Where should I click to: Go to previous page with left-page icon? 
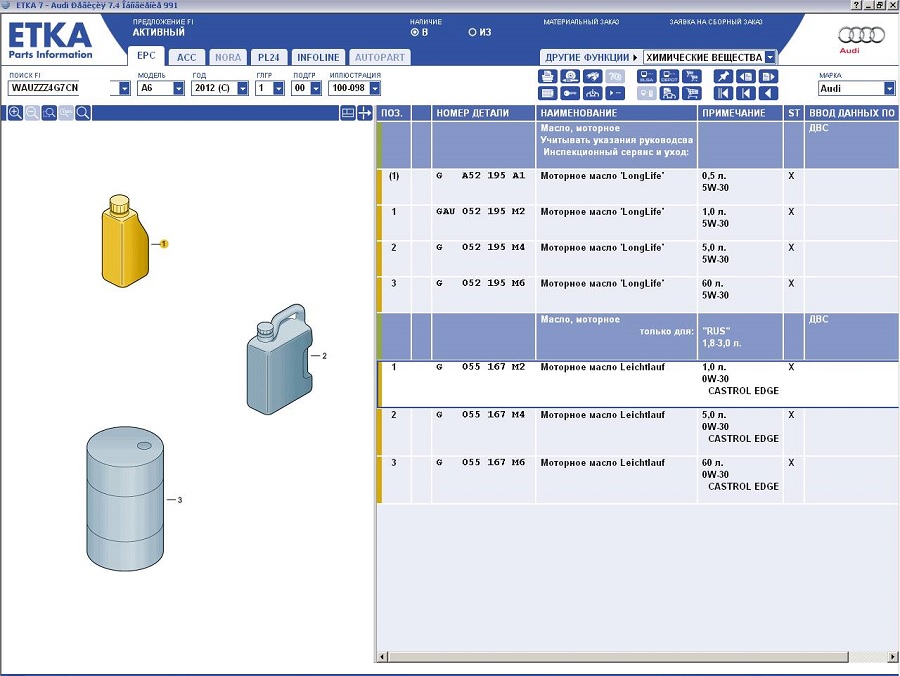click(746, 76)
